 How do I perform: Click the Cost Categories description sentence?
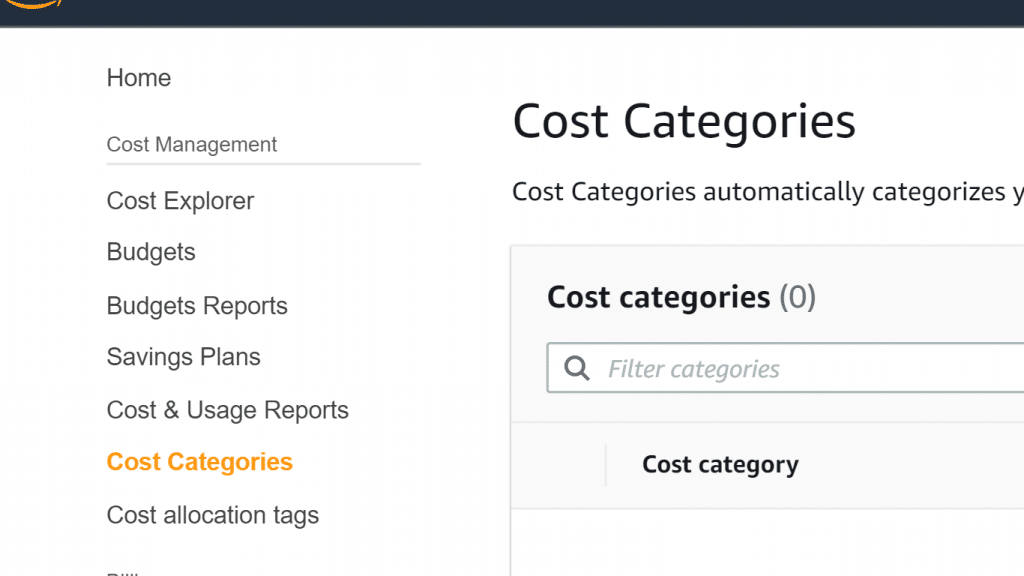coord(767,192)
